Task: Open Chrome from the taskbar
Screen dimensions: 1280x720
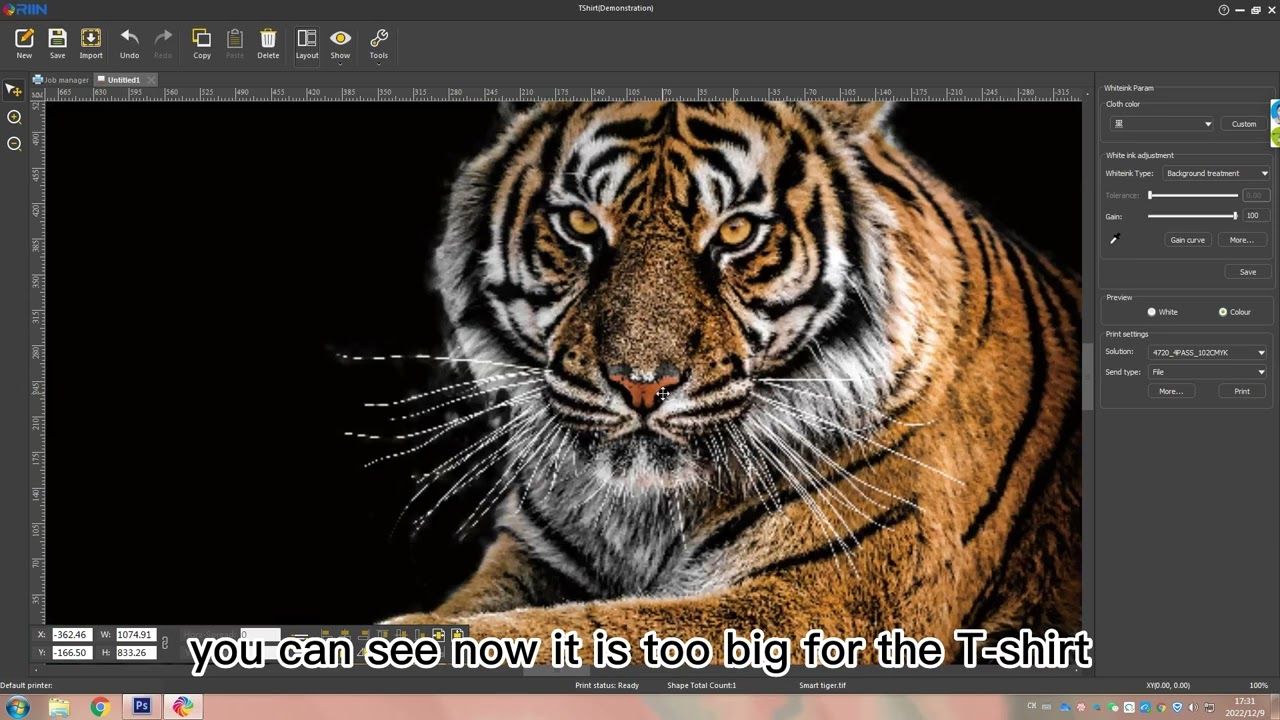Action: tap(100, 707)
